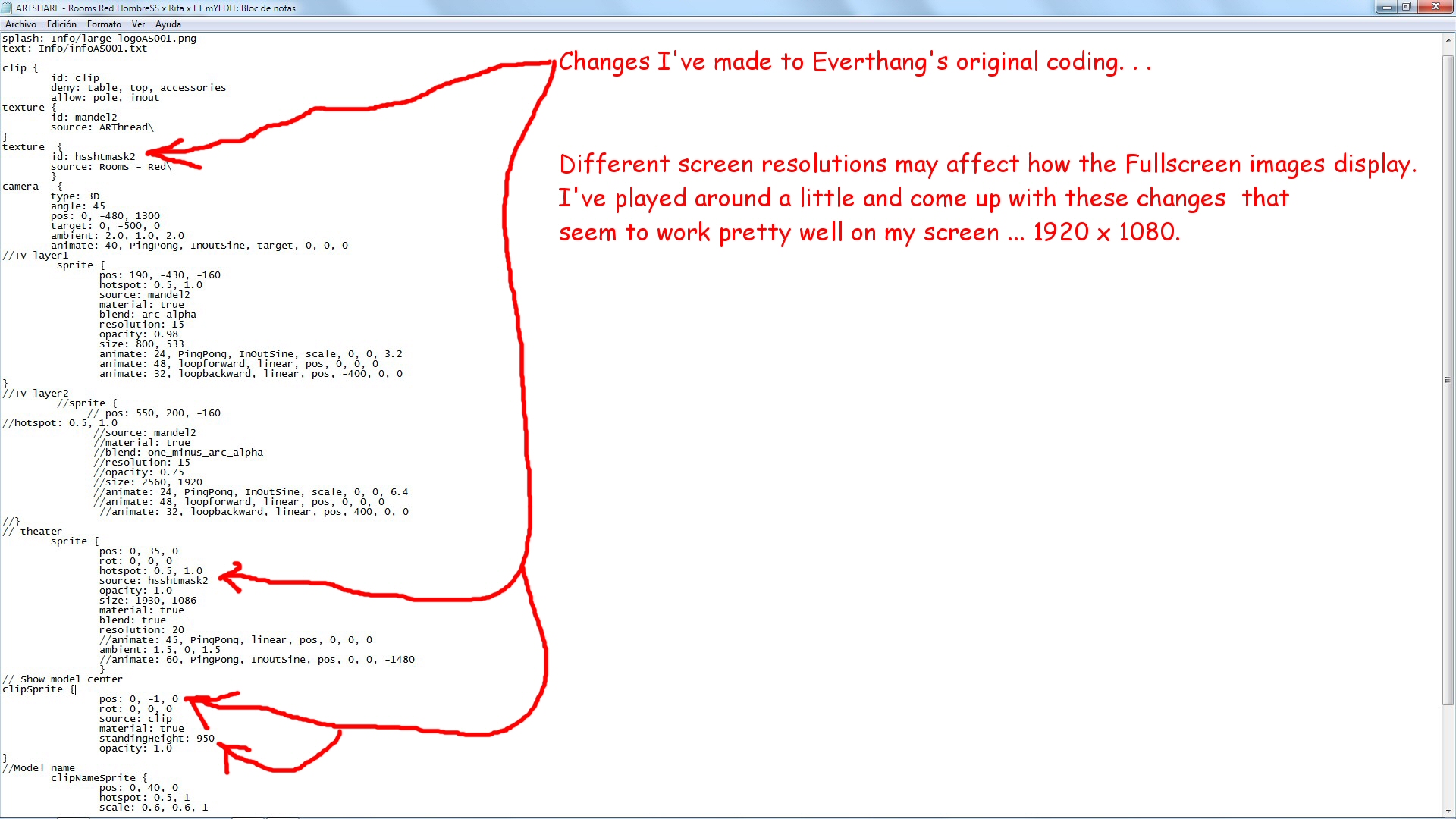1456x819 pixels.
Task: Click the scrollbar down arrow
Action: point(1448,810)
